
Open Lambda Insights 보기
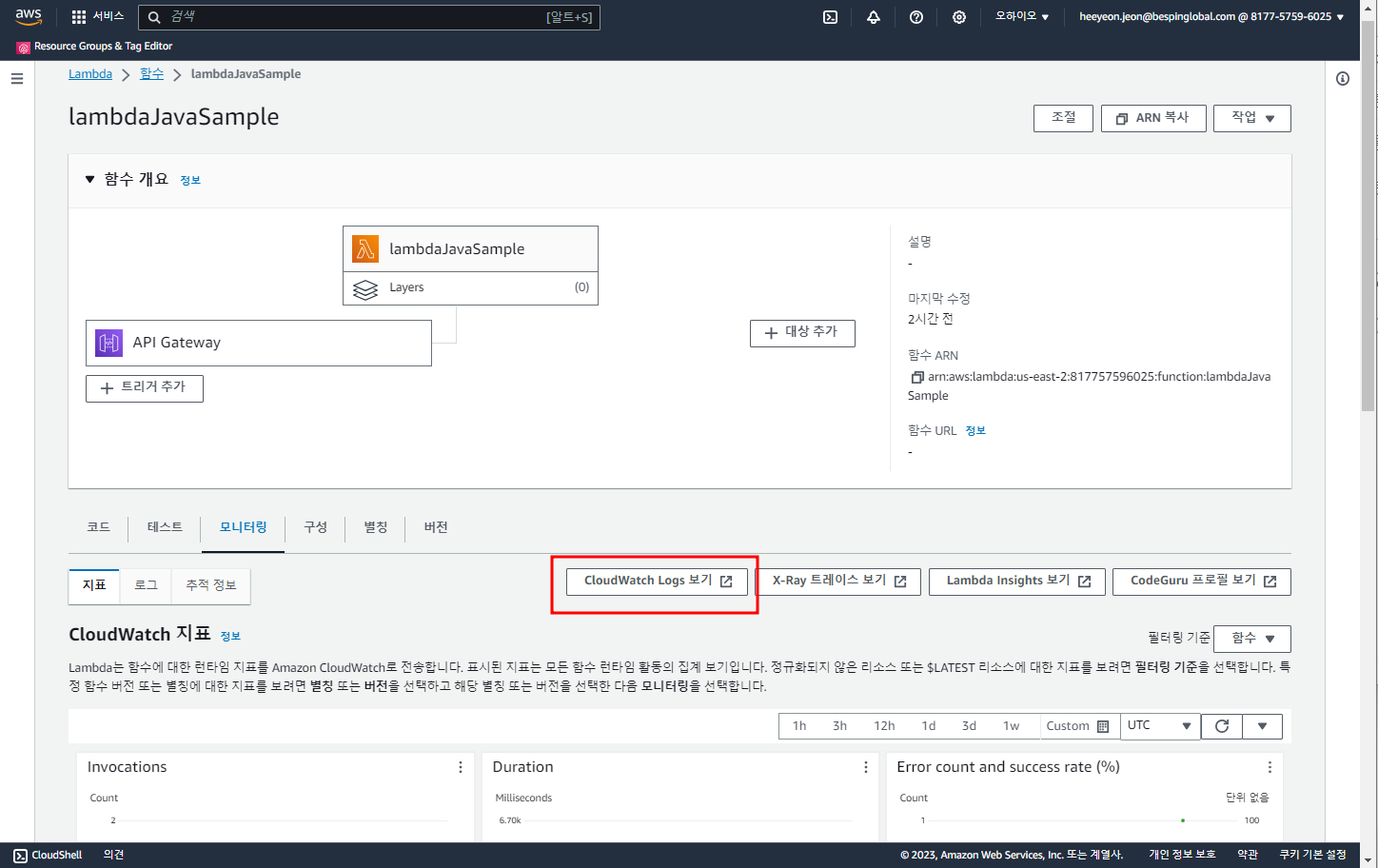point(1016,582)
